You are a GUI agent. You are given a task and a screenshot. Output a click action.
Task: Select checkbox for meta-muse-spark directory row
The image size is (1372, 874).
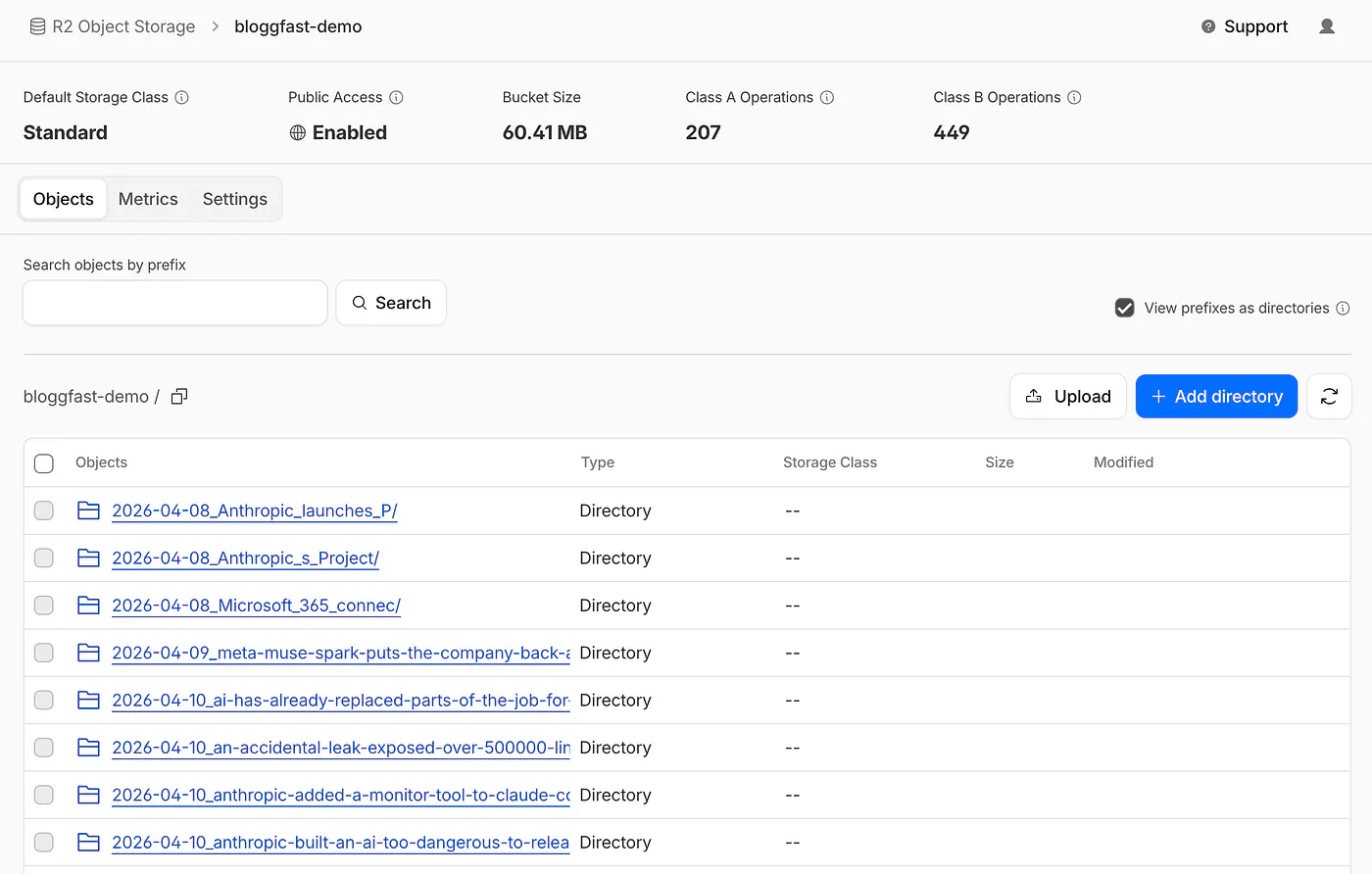pos(44,653)
